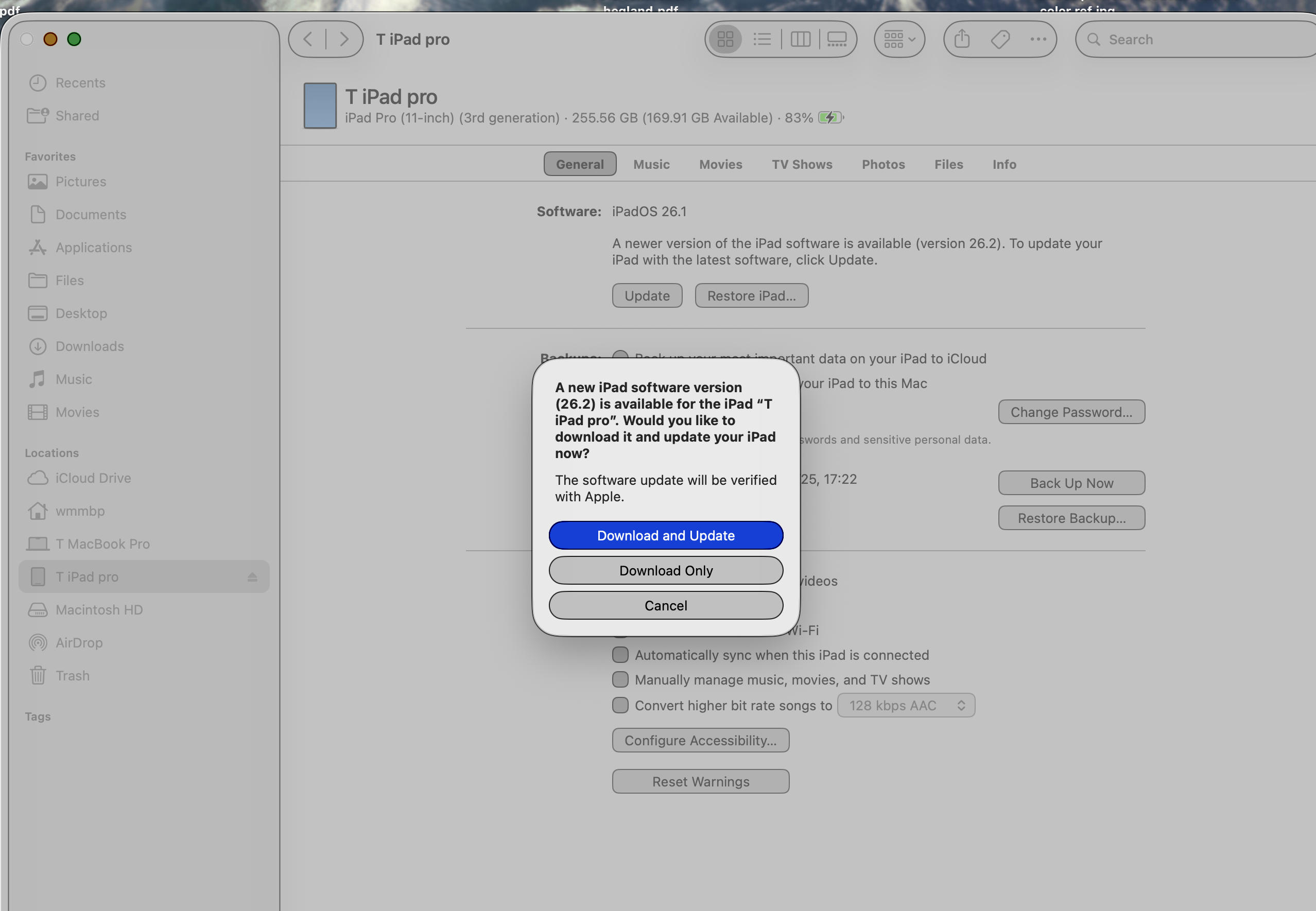Switch to column view
Image resolution: width=1316 pixels, height=911 pixels.
tap(800, 40)
